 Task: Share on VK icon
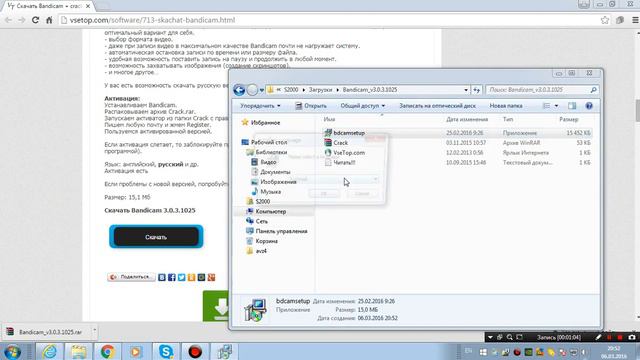(162, 278)
